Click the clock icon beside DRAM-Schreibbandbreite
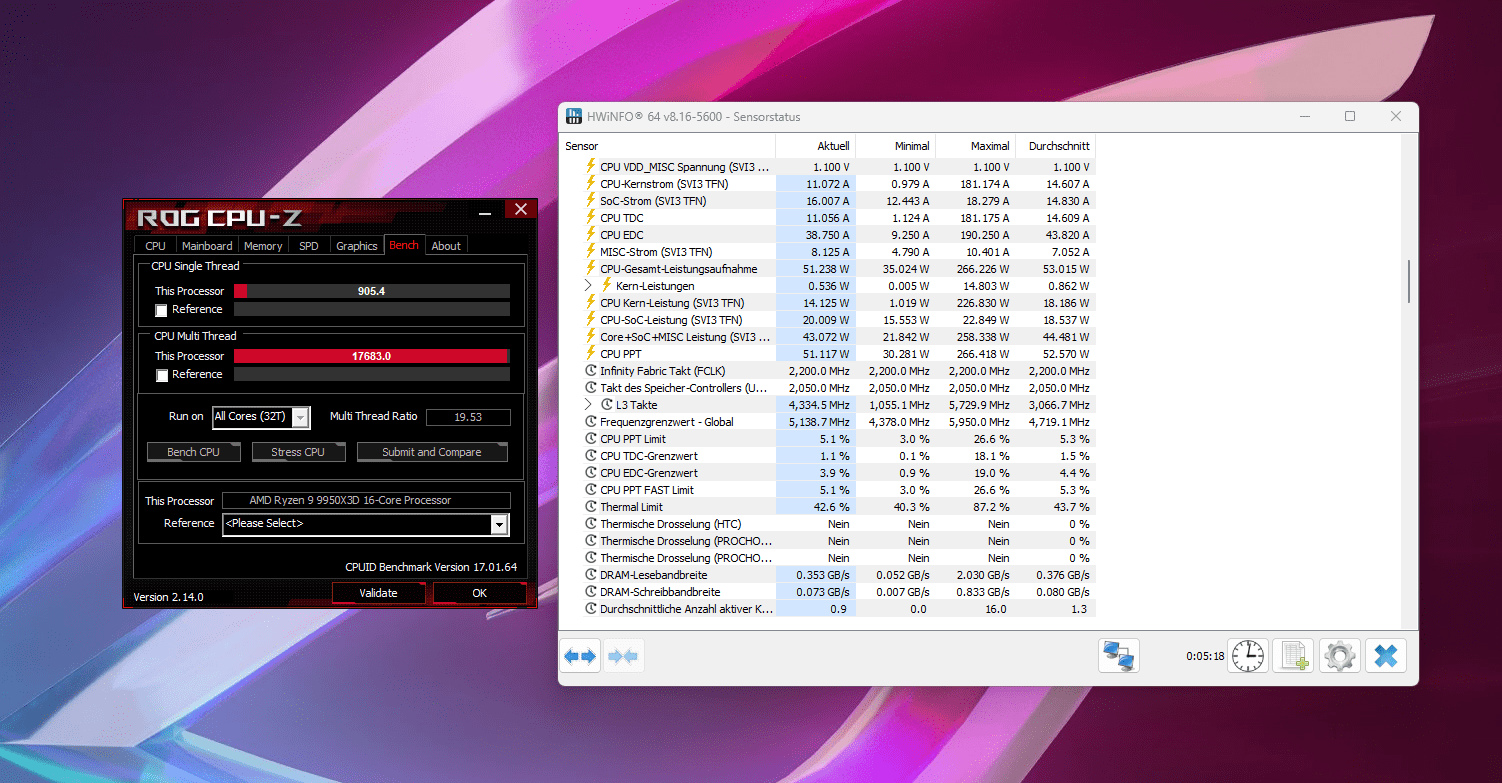 click(x=591, y=592)
